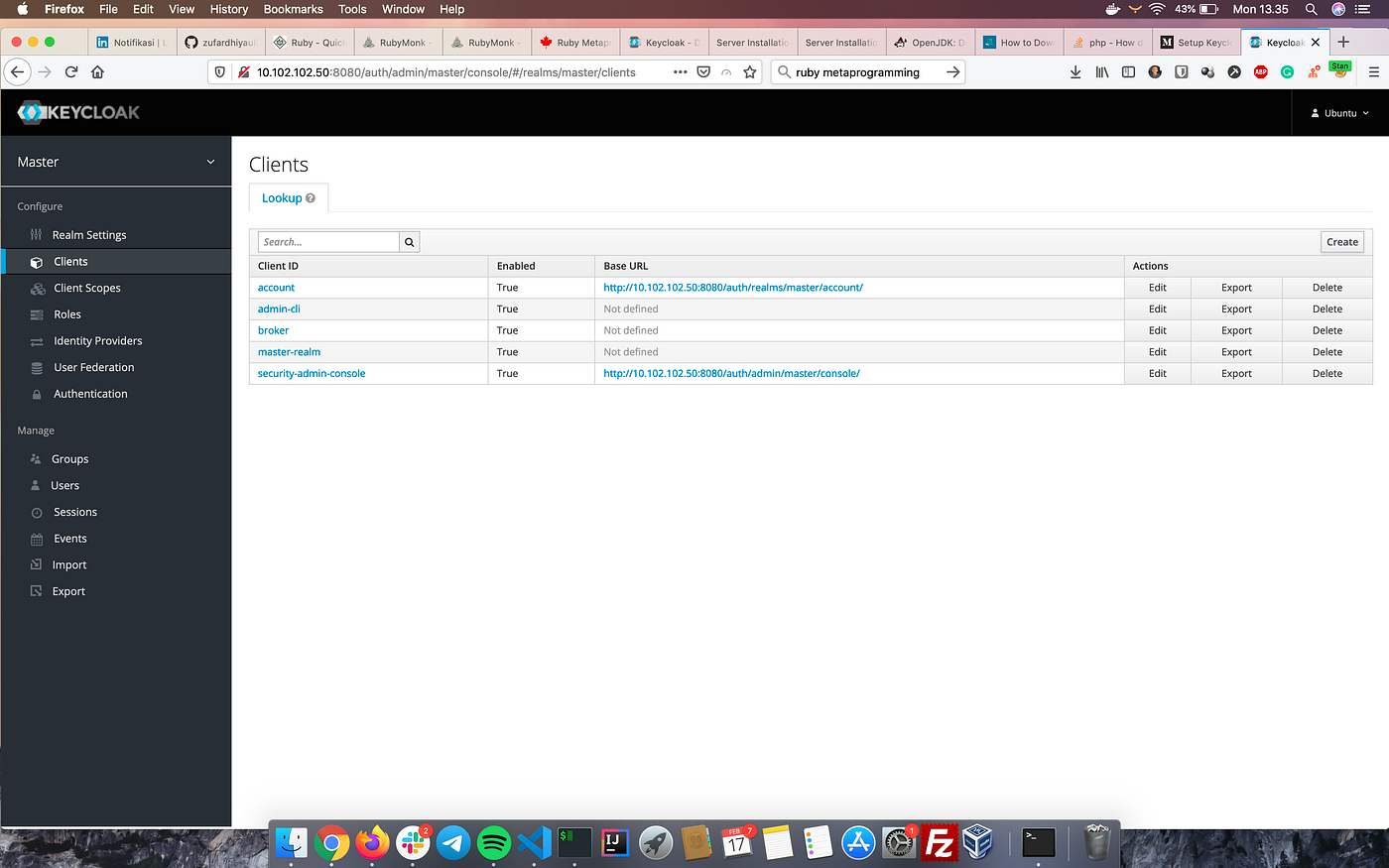Switch to the Setup Keycloak browser tab
1389x868 pixels.
coord(1196,43)
